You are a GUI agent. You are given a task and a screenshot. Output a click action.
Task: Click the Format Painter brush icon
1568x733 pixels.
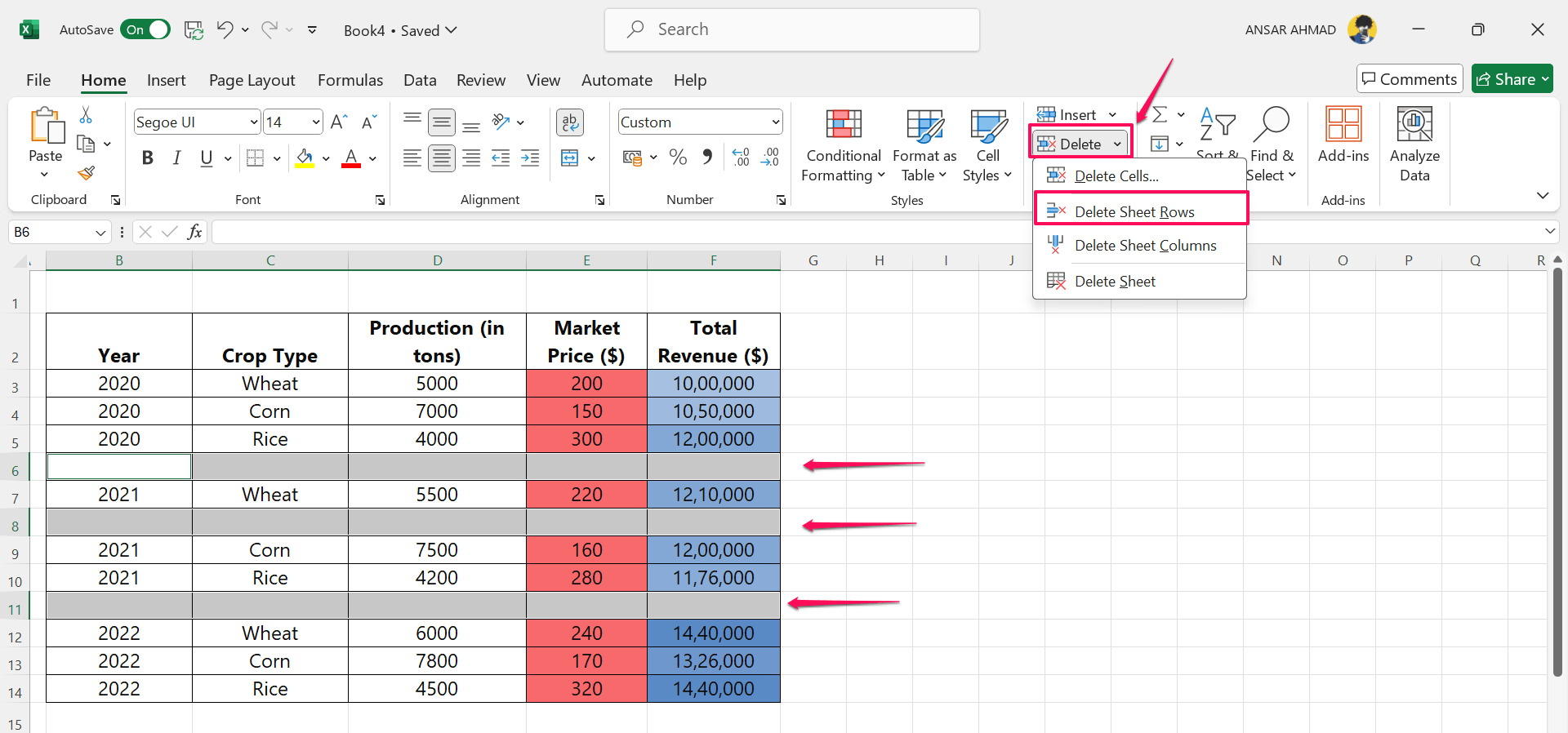tap(86, 173)
